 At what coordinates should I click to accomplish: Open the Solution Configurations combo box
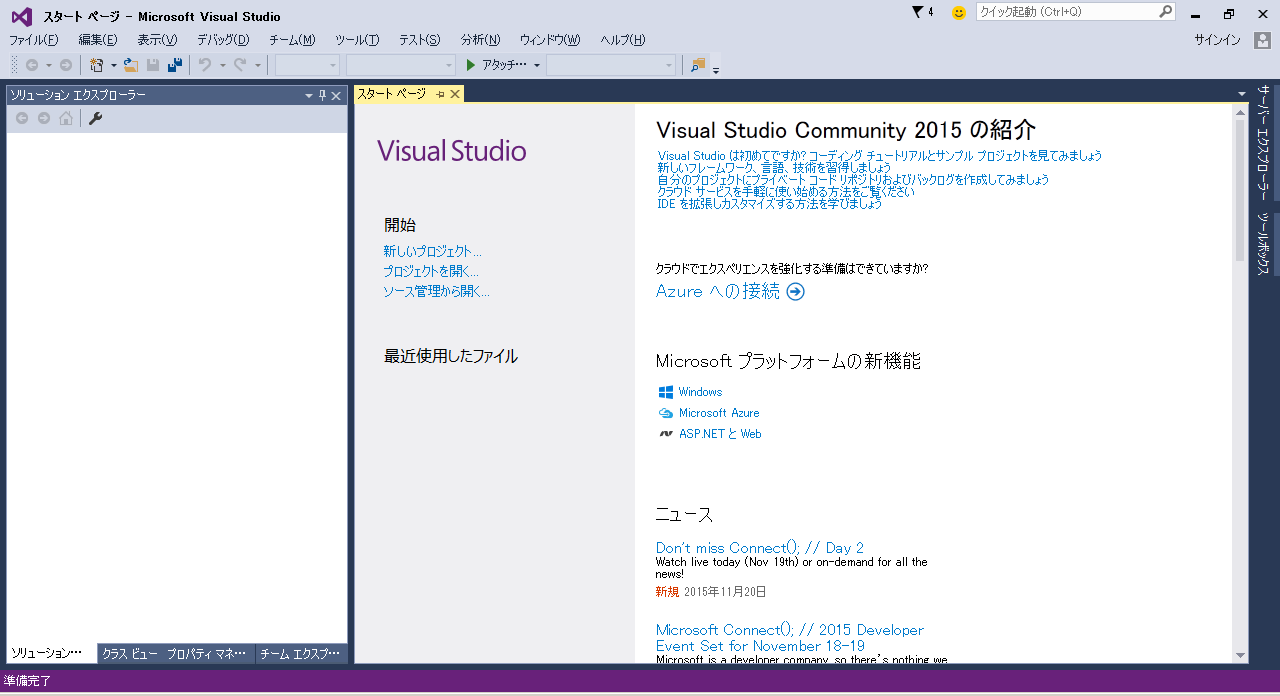[308, 65]
